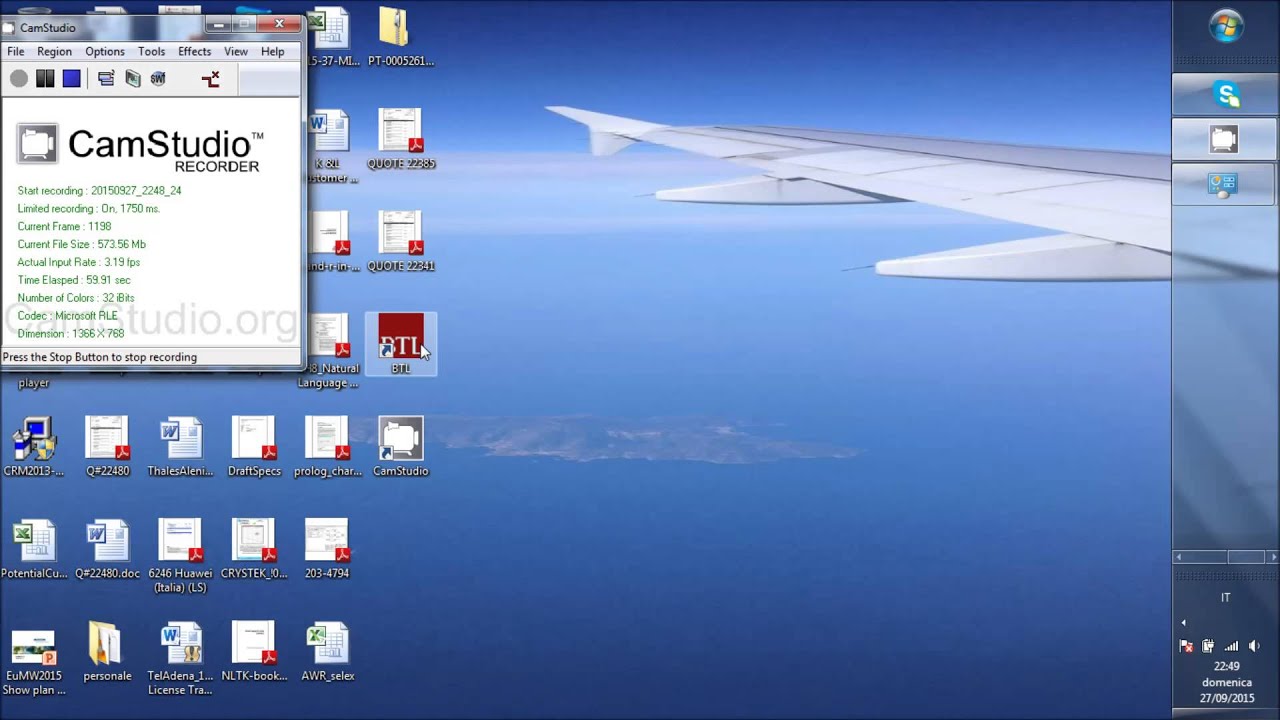Select the BTL desktop shortcut
Image resolution: width=1280 pixels, height=720 pixels.
pyautogui.click(x=401, y=344)
